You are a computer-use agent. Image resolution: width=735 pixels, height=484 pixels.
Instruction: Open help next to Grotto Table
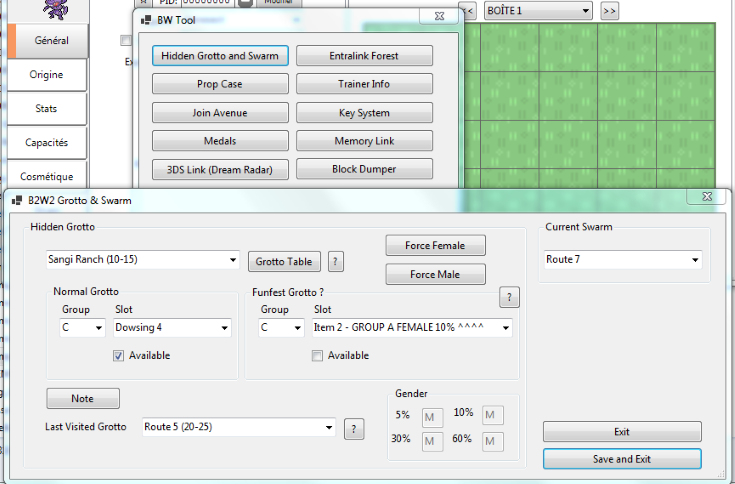tap(335, 261)
